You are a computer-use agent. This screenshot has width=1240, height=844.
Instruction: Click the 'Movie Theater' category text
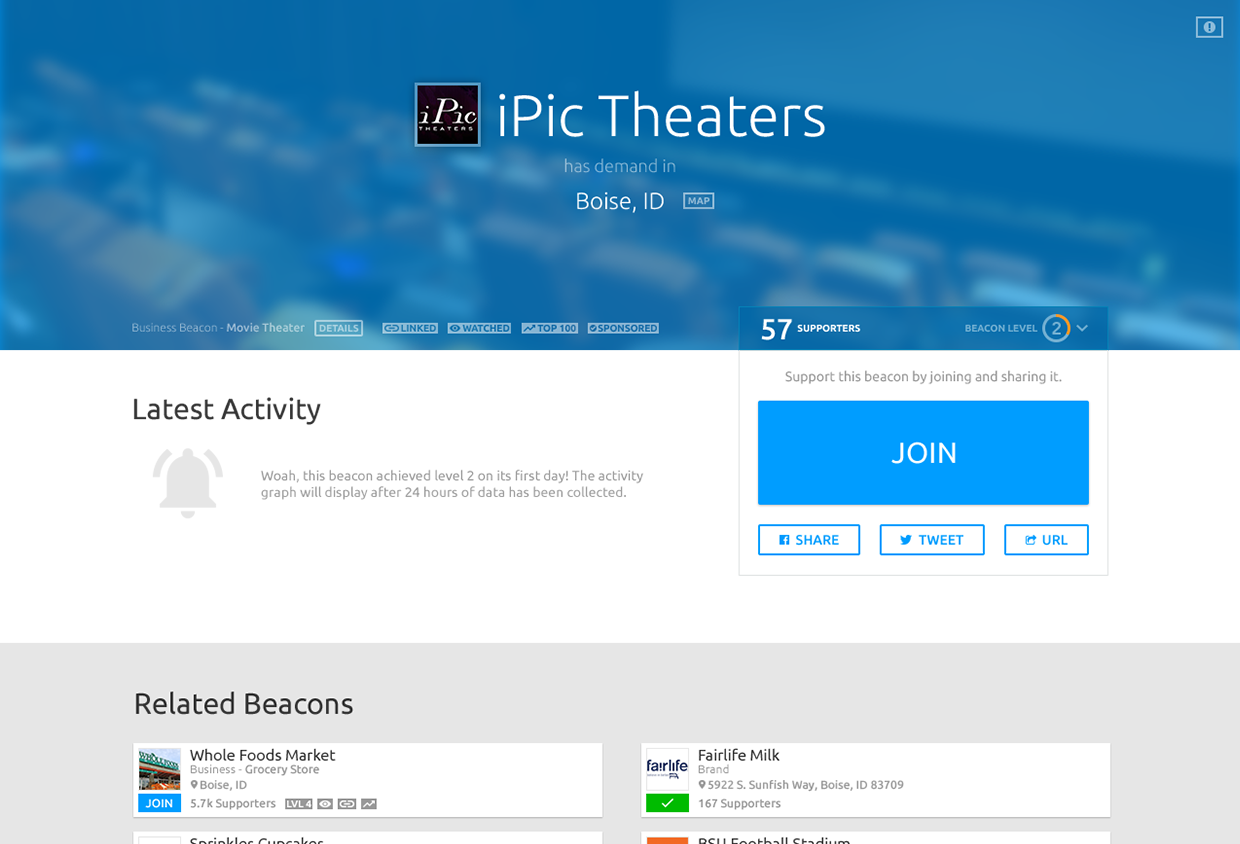[x=265, y=328]
